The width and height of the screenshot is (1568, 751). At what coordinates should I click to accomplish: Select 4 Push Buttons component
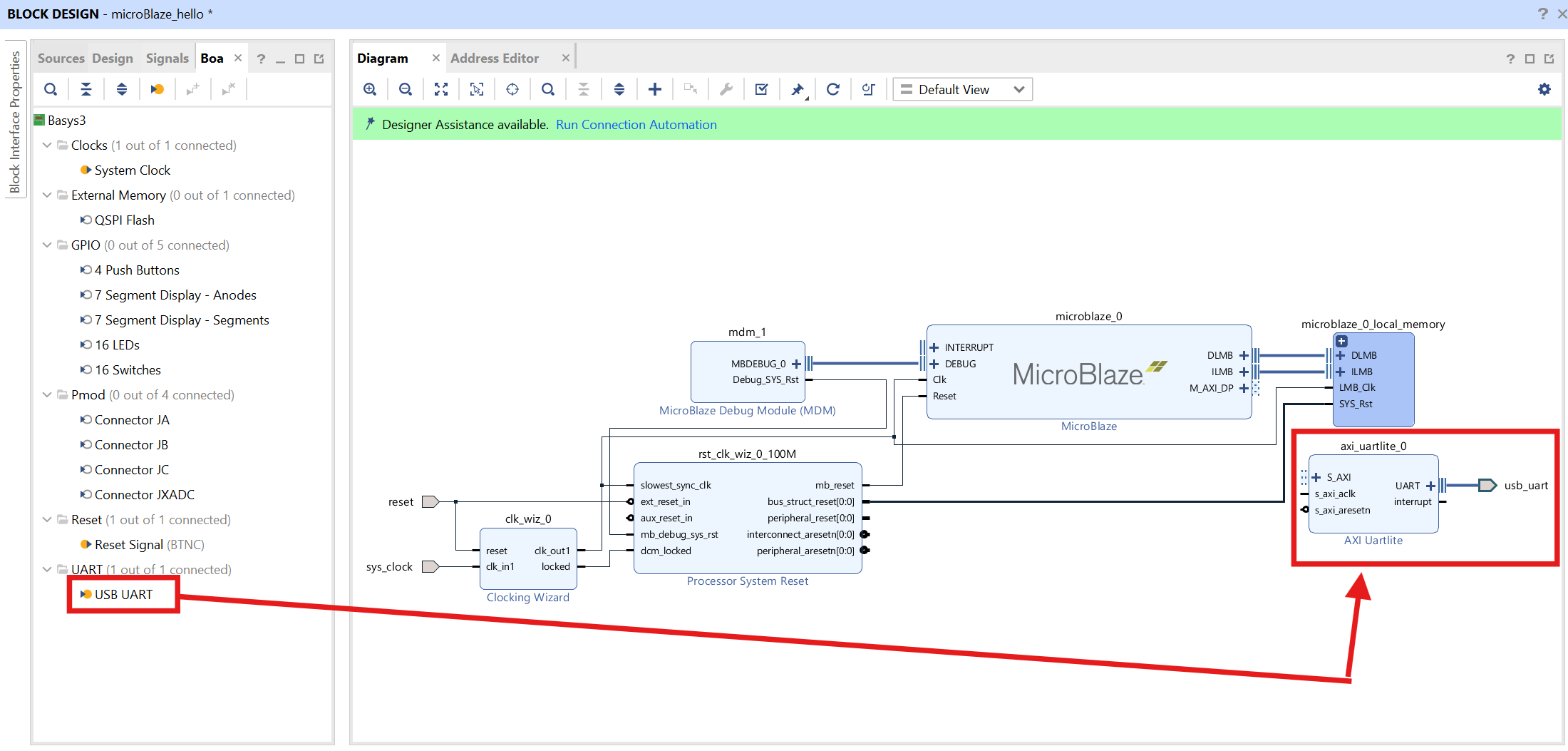tap(137, 270)
